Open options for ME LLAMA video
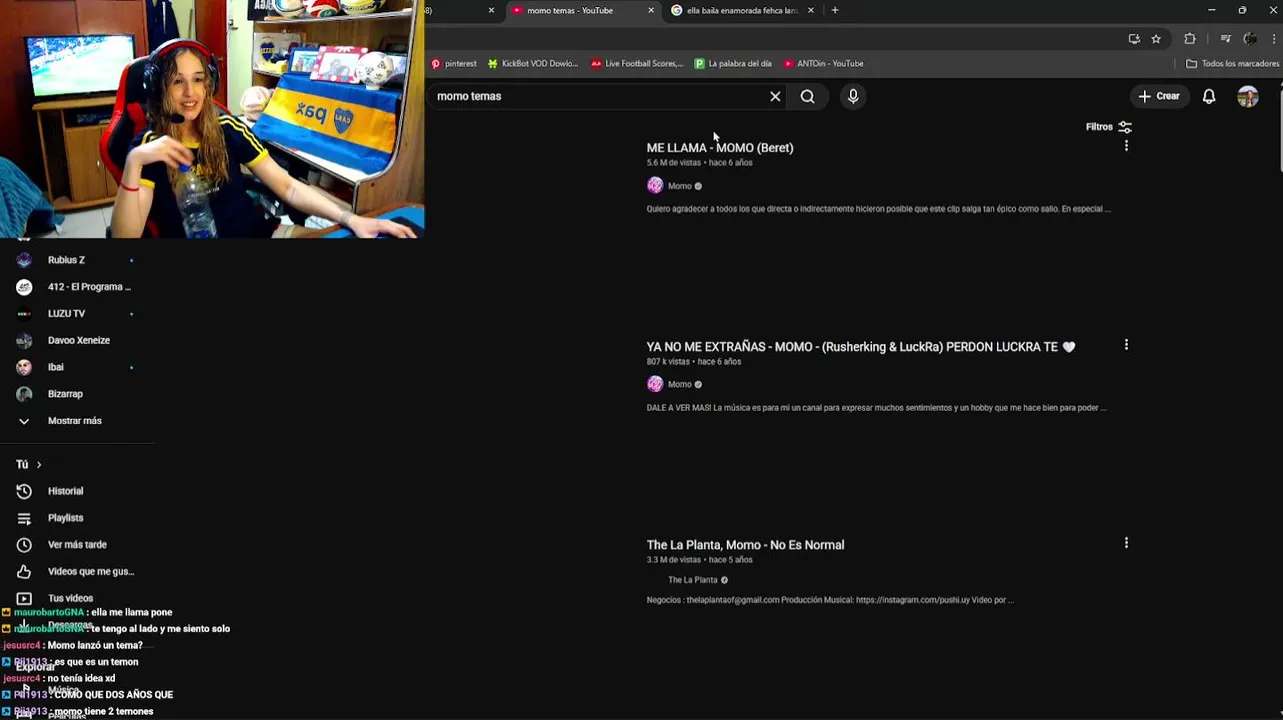This screenshot has height=720, width=1283. point(1126,146)
